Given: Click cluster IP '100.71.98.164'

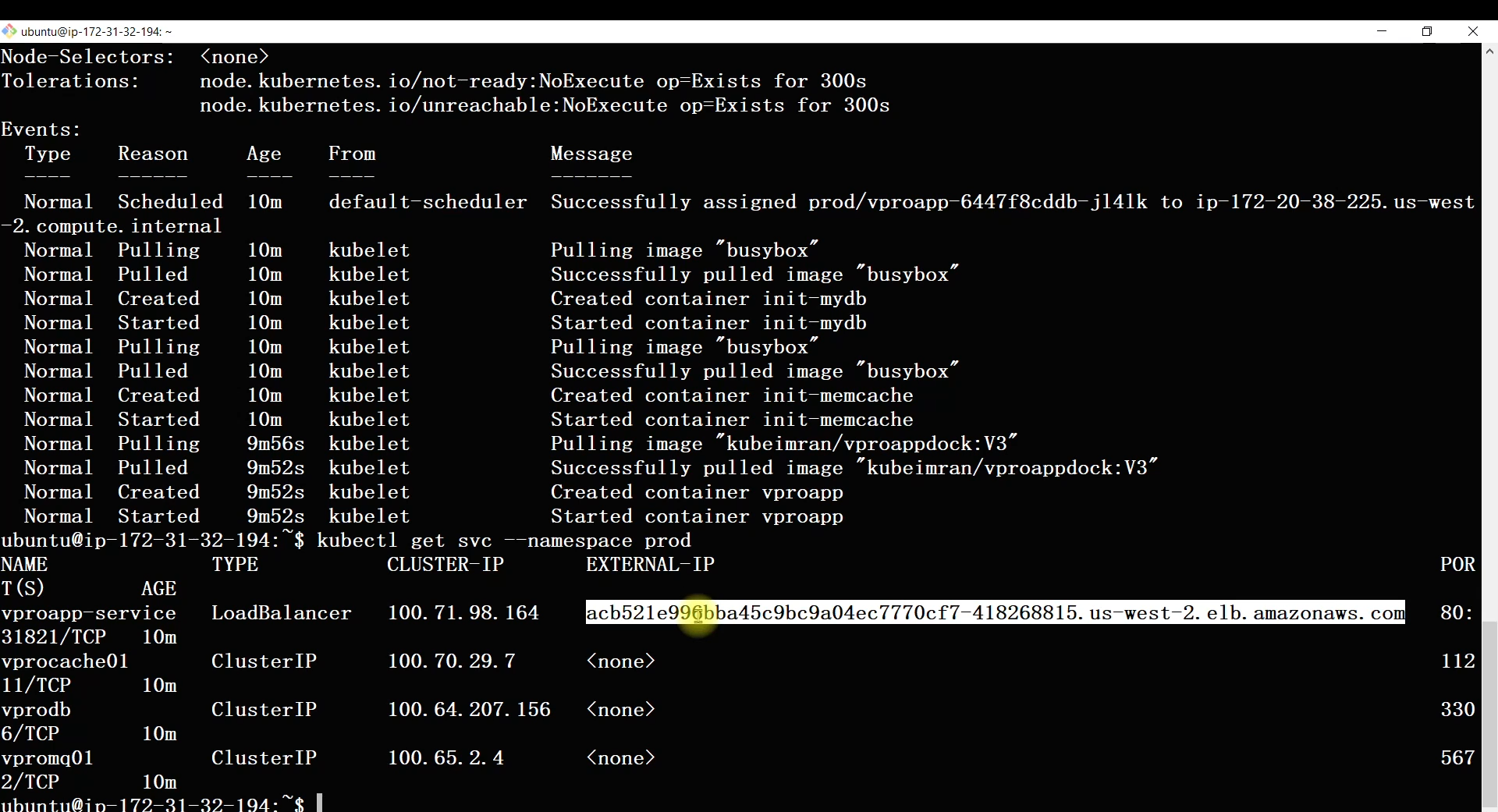Looking at the screenshot, I should (x=463, y=613).
